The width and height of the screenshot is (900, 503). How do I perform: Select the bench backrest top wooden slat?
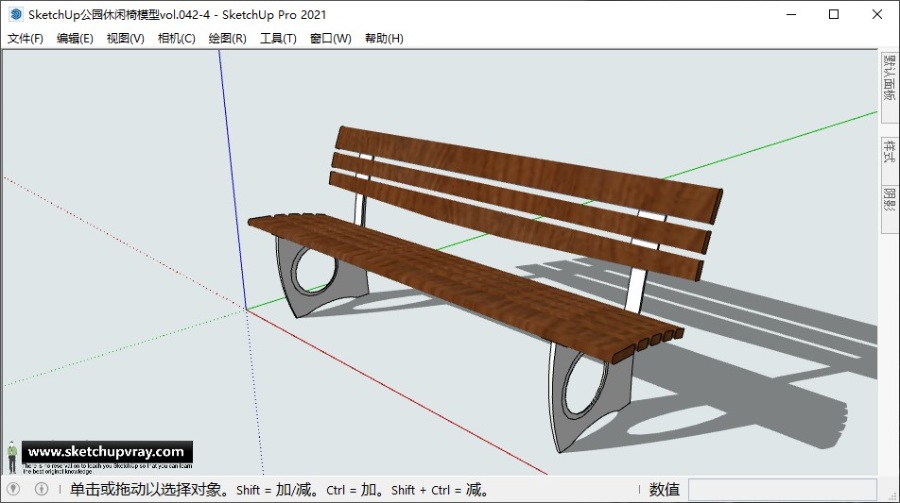point(528,173)
